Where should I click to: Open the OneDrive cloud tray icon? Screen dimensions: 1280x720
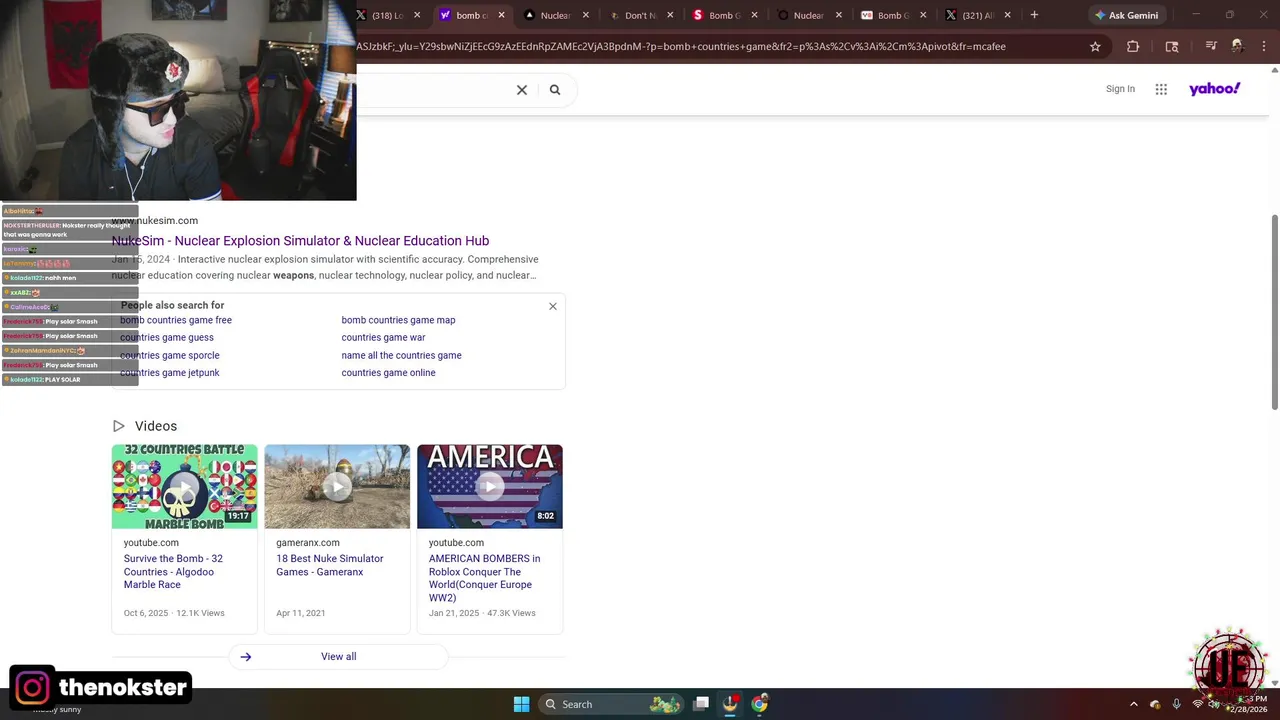pyautogui.click(x=1155, y=704)
